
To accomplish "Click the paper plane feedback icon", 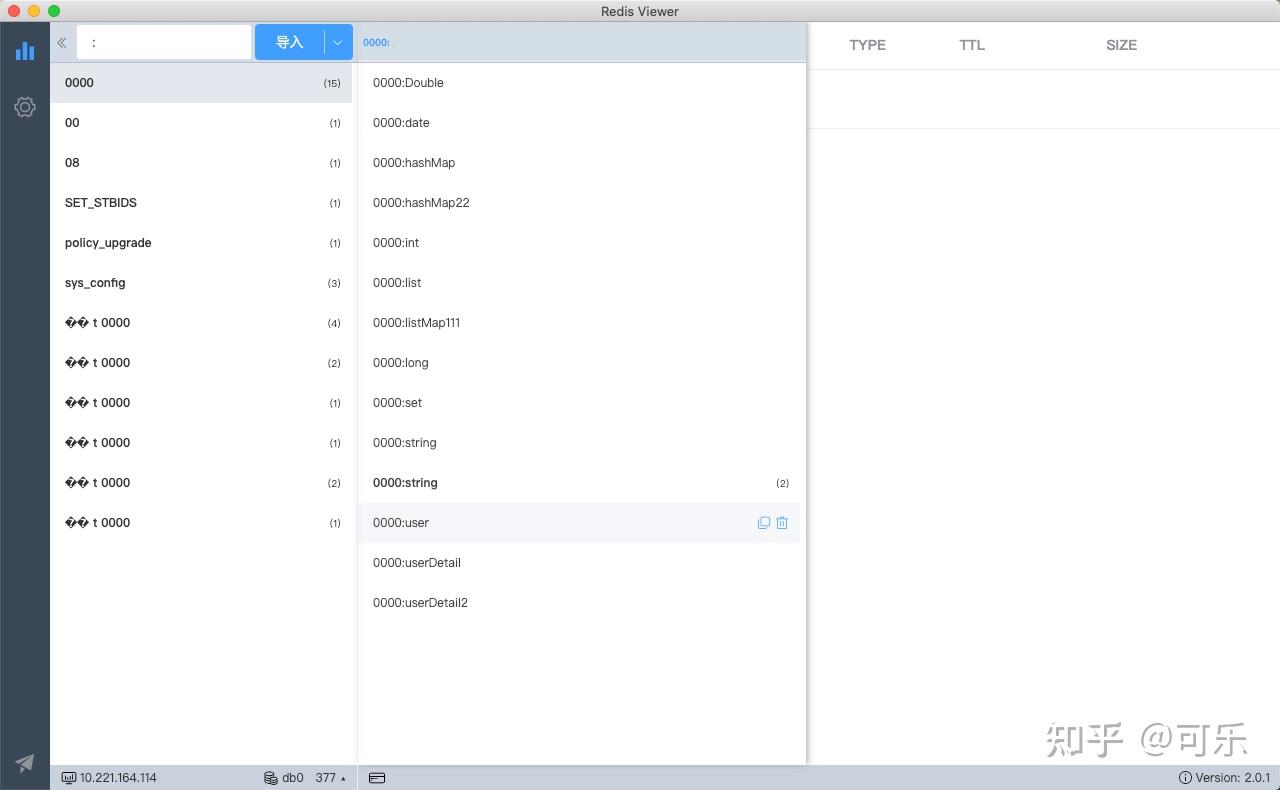I will [x=24, y=763].
